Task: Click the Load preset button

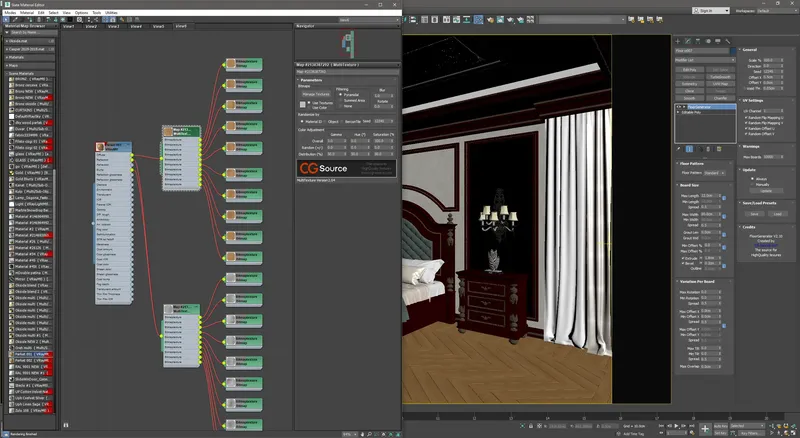Action: click(777, 214)
